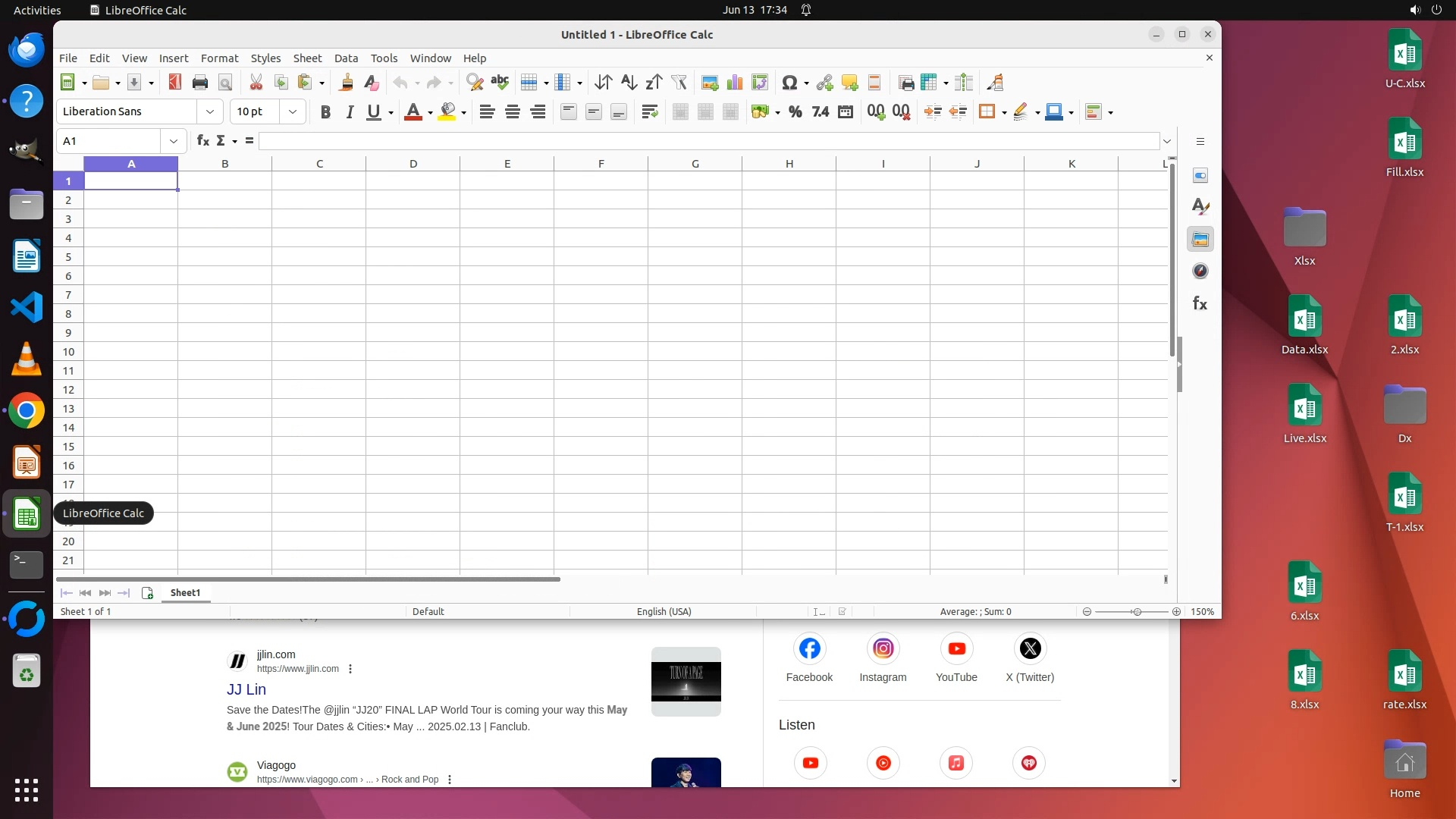Viewport: 1456px width, 819px height.
Task: Toggle Italic formatting
Action: point(350,112)
